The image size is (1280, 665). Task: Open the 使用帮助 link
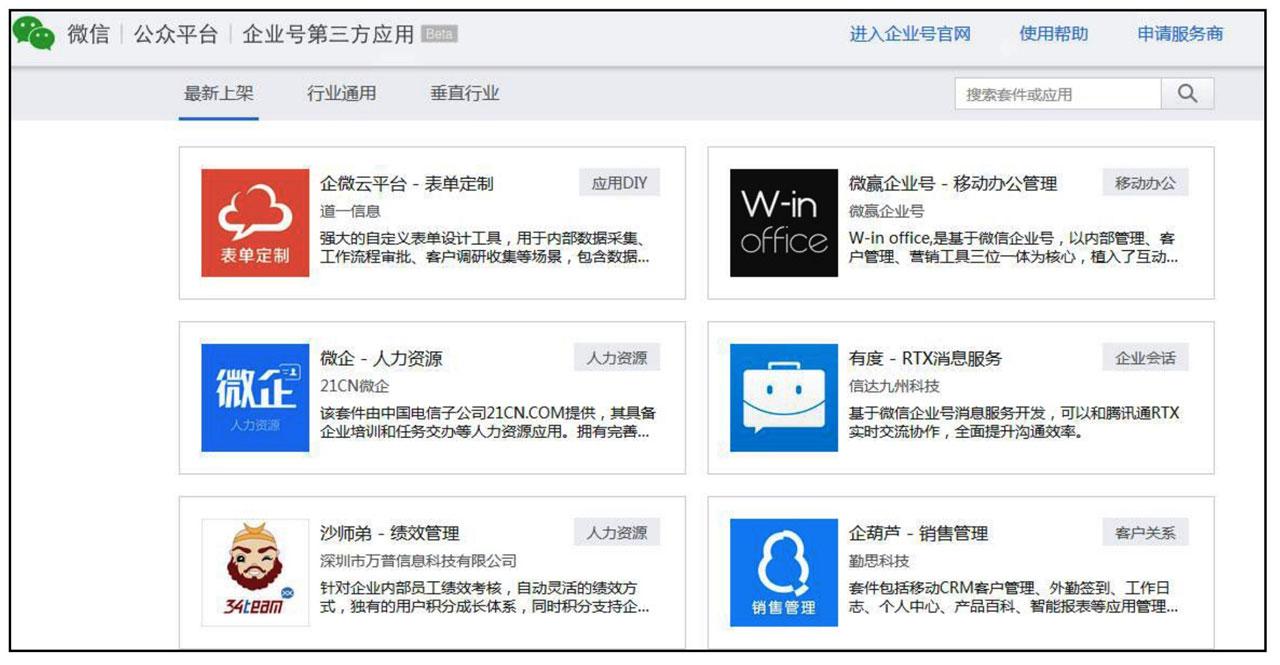pos(1054,34)
